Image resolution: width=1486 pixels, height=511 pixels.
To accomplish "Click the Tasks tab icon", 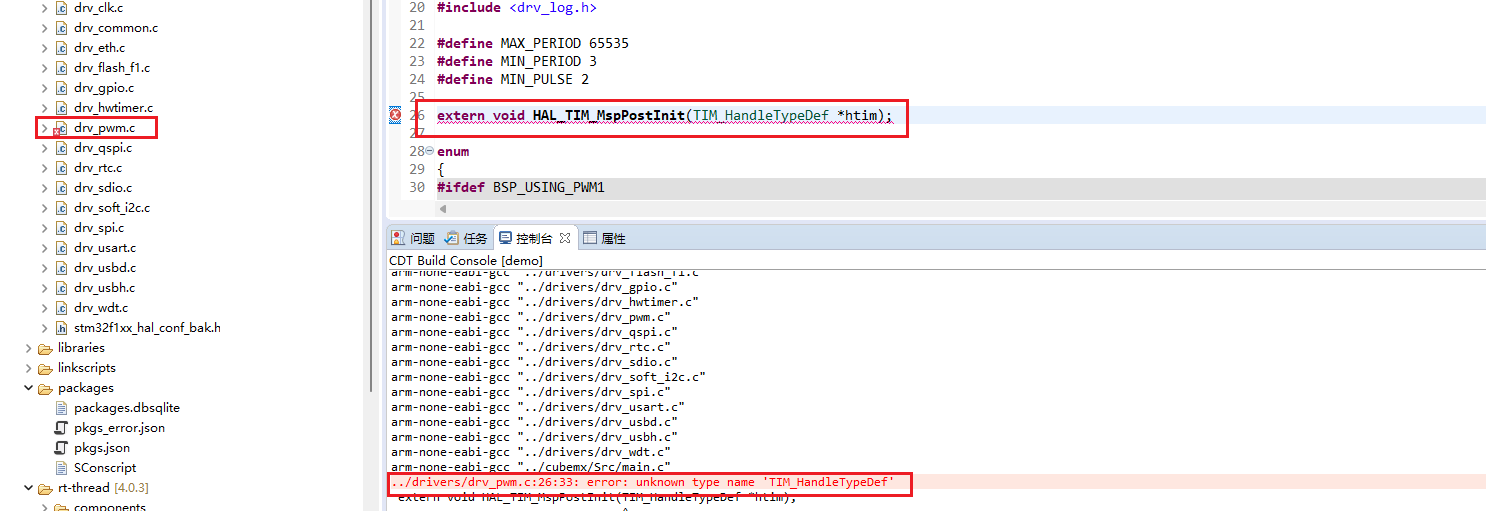I will click(x=452, y=238).
